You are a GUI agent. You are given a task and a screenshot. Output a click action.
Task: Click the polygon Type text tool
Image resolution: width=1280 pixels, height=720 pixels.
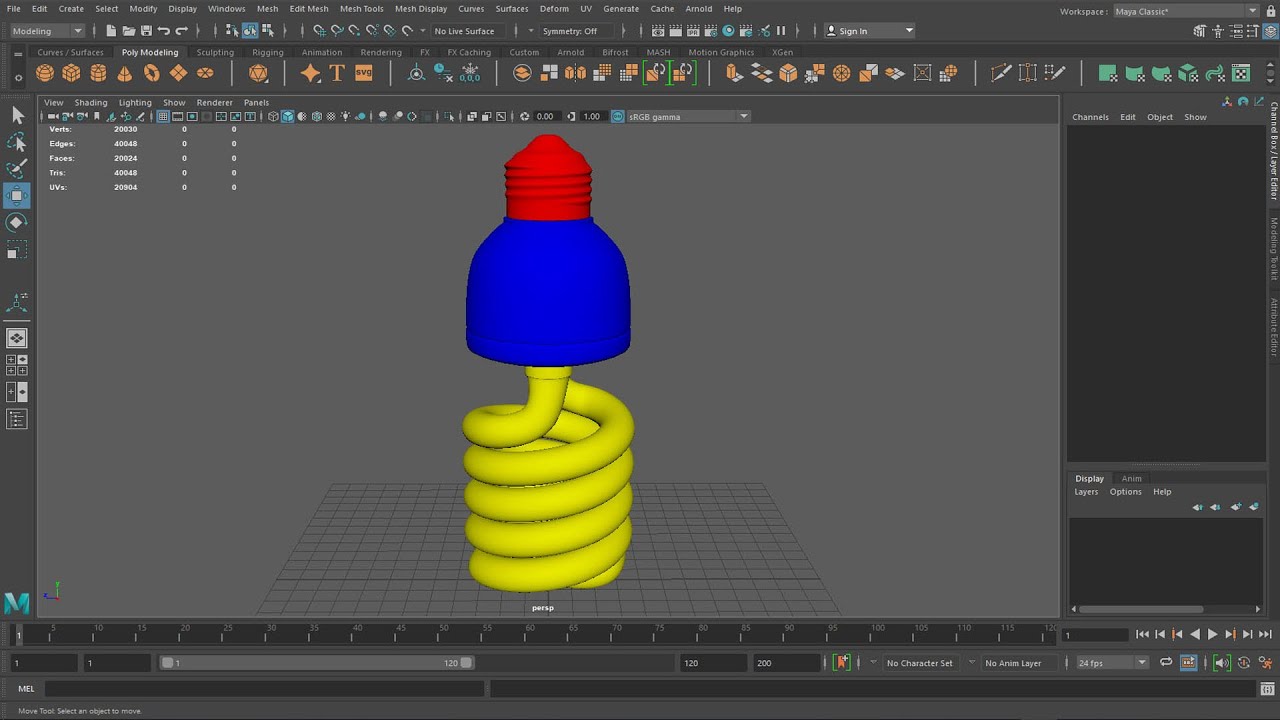337,73
